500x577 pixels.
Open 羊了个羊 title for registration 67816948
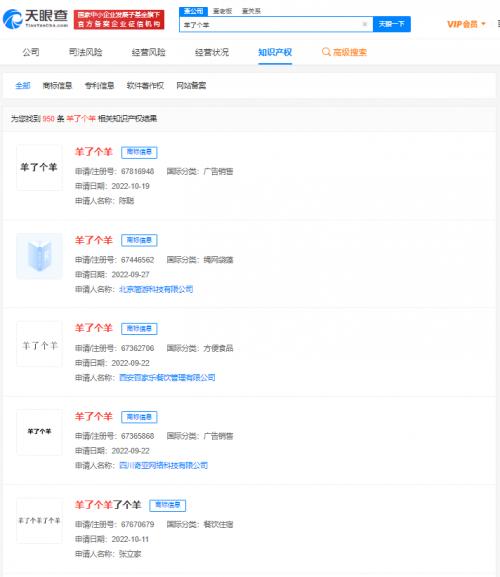coord(93,152)
